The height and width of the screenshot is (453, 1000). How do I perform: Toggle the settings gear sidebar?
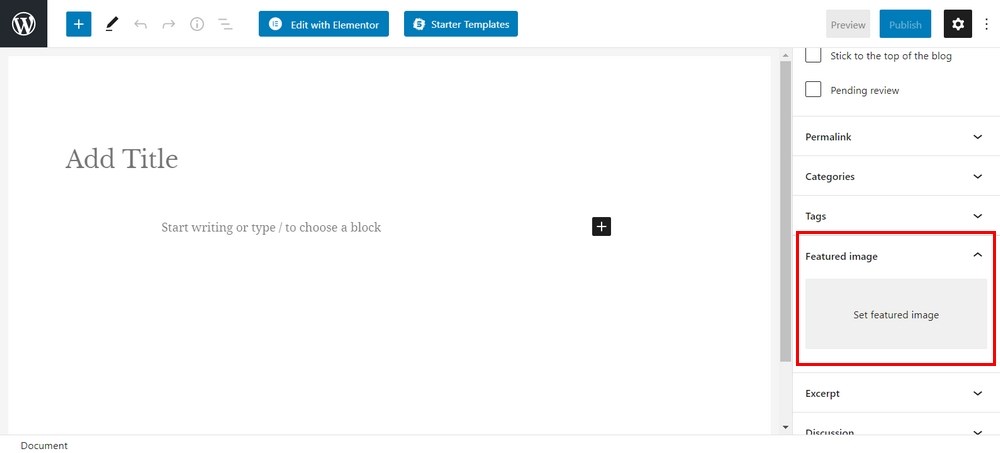958,24
